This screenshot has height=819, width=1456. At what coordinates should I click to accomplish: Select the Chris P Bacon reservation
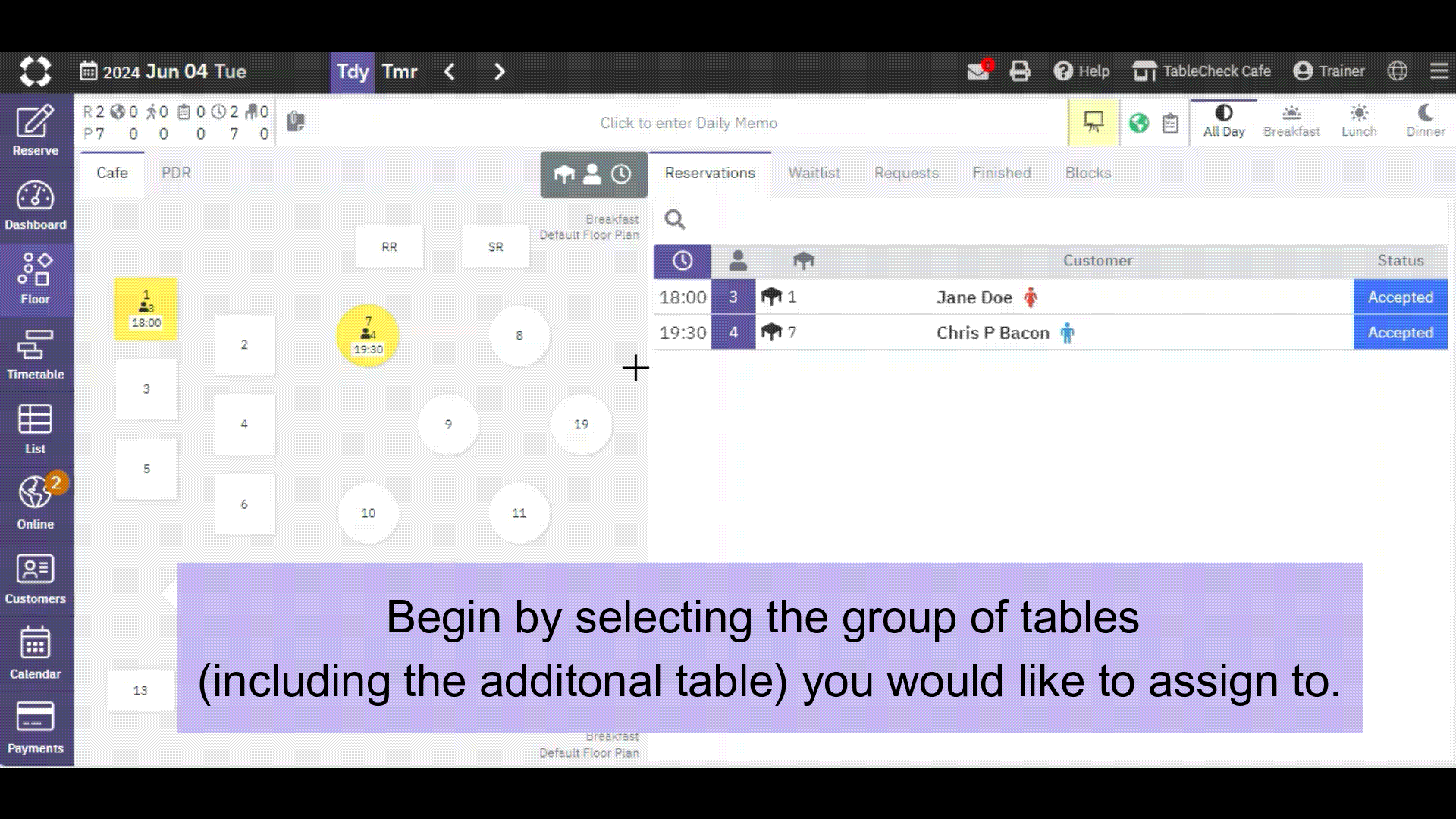[x=1050, y=333]
